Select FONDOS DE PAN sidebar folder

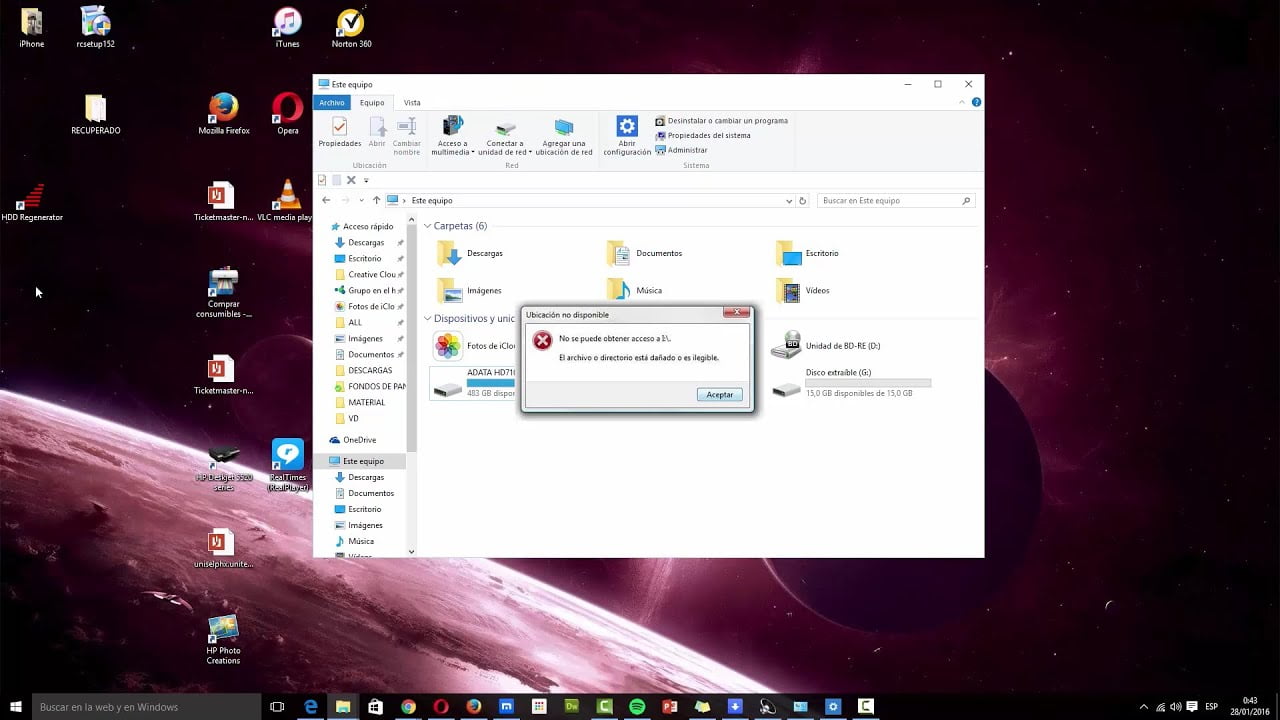pos(370,386)
